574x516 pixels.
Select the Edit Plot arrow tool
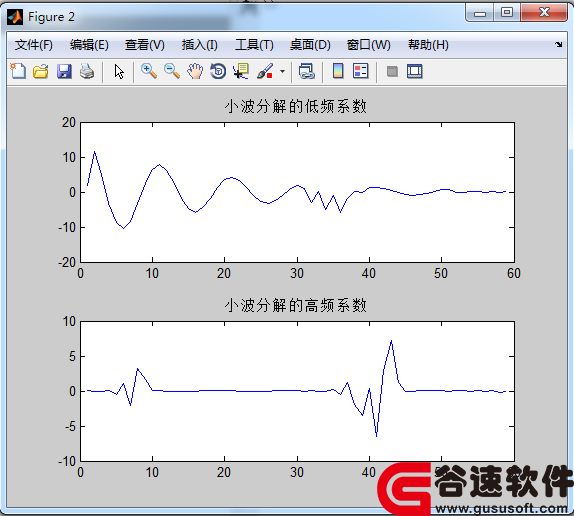point(119,71)
